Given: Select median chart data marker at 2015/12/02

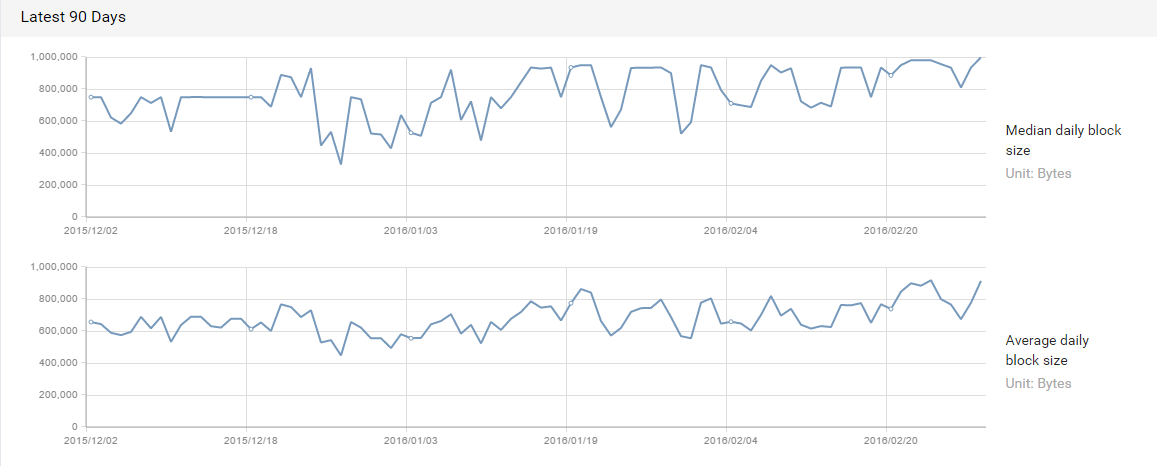Looking at the screenshot, I should pyautogui.click(x=91, y=97).
